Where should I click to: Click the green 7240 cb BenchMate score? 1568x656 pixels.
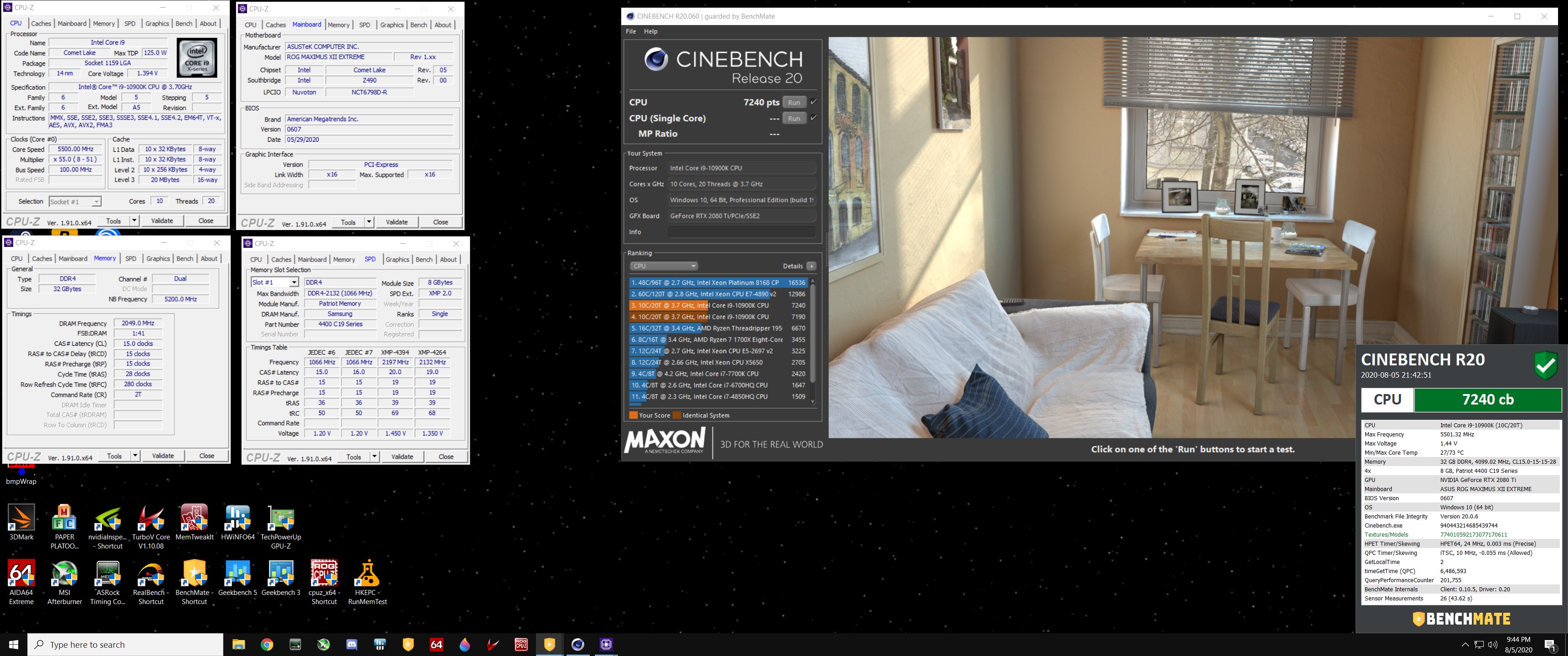point(1488,399)
